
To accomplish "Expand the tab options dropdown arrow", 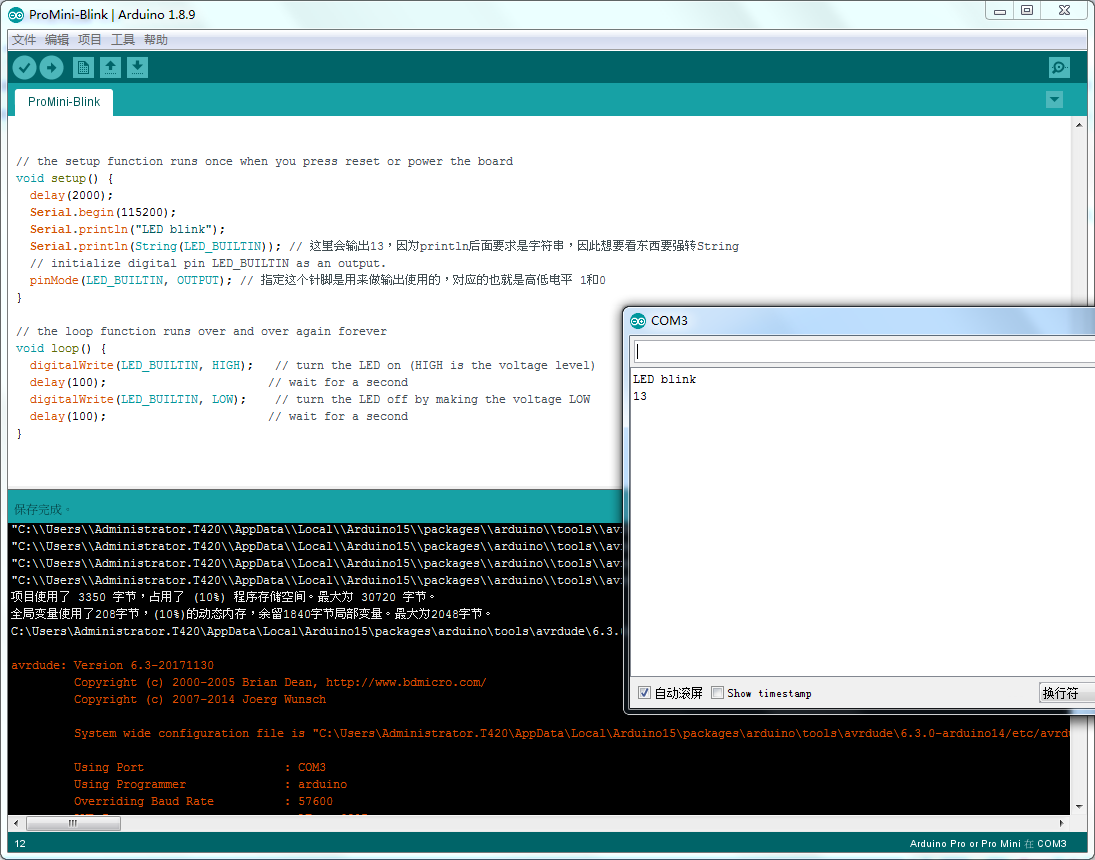I will [1054, 100].
